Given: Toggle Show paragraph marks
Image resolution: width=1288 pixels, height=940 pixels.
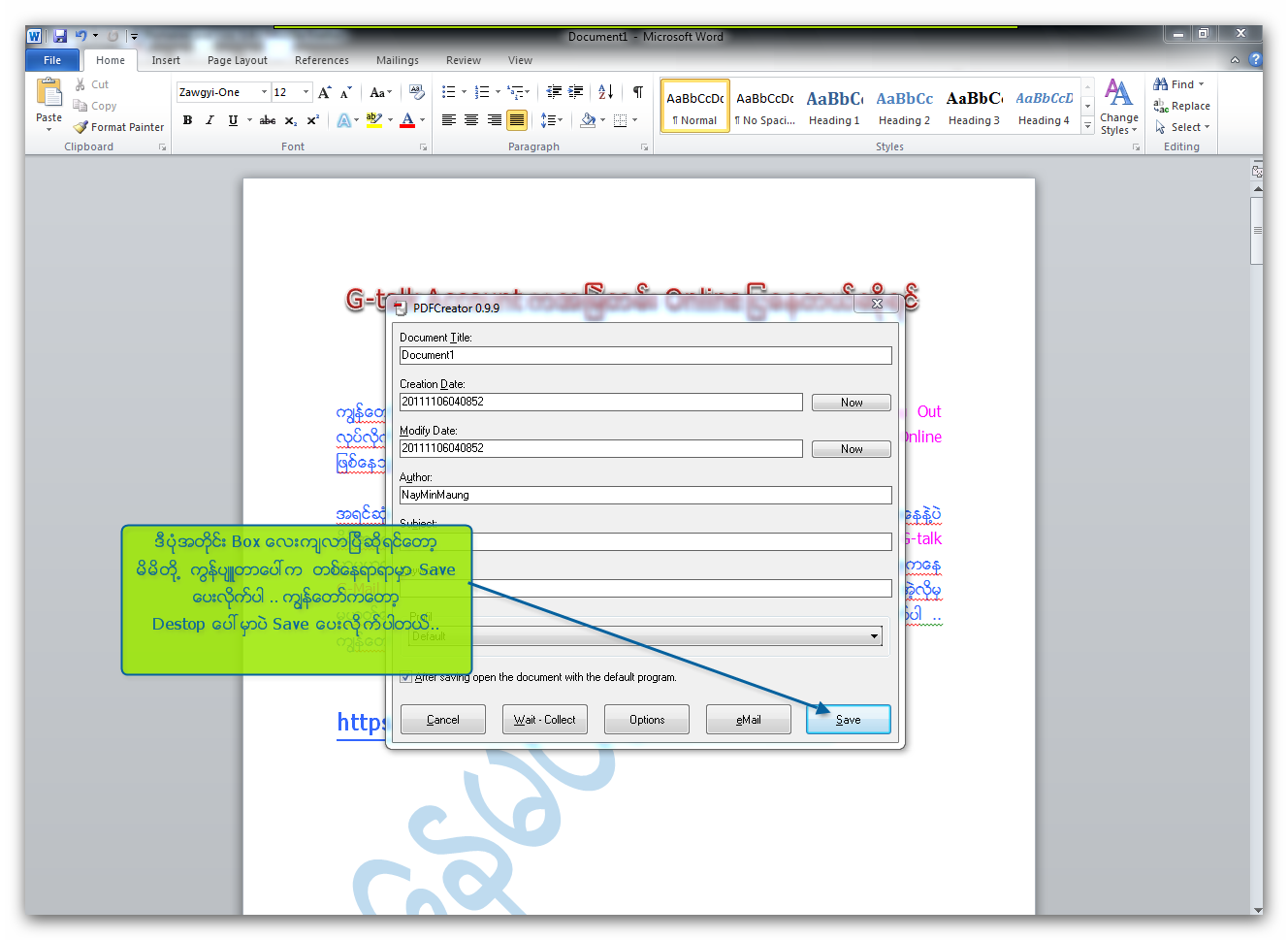Looking at the screenshot, I should tap(638, 92).
